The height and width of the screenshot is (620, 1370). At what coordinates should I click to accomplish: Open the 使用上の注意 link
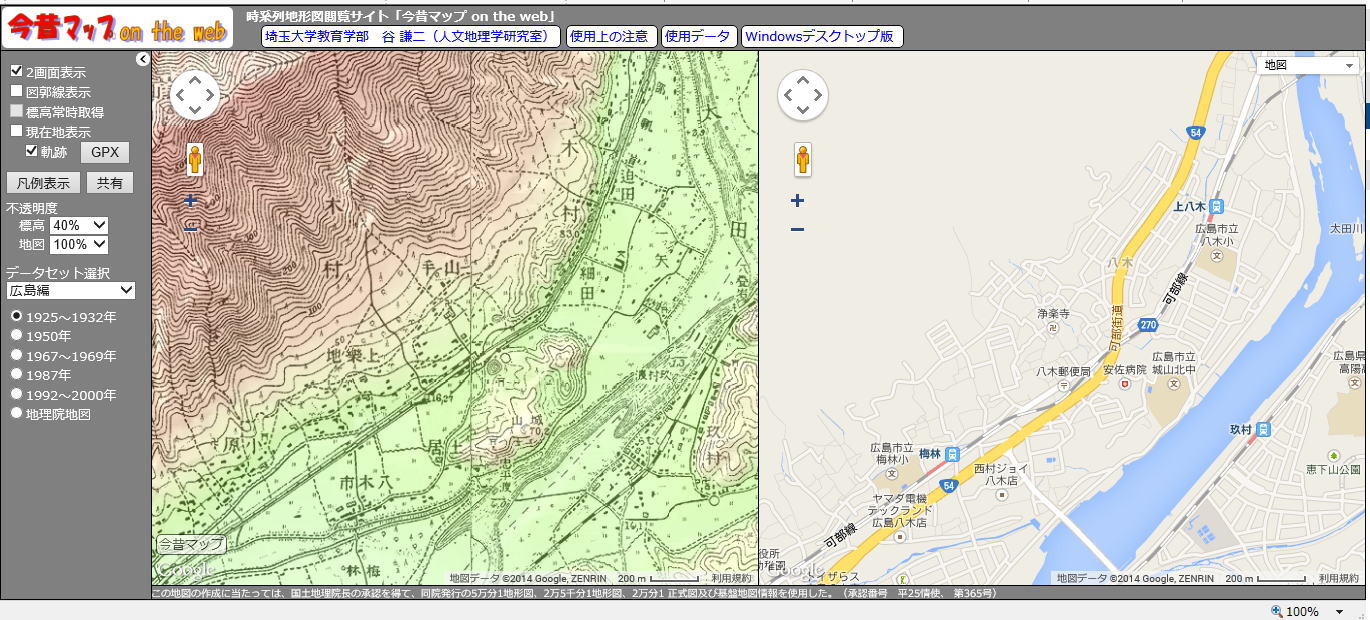click(x=611, y=36)
